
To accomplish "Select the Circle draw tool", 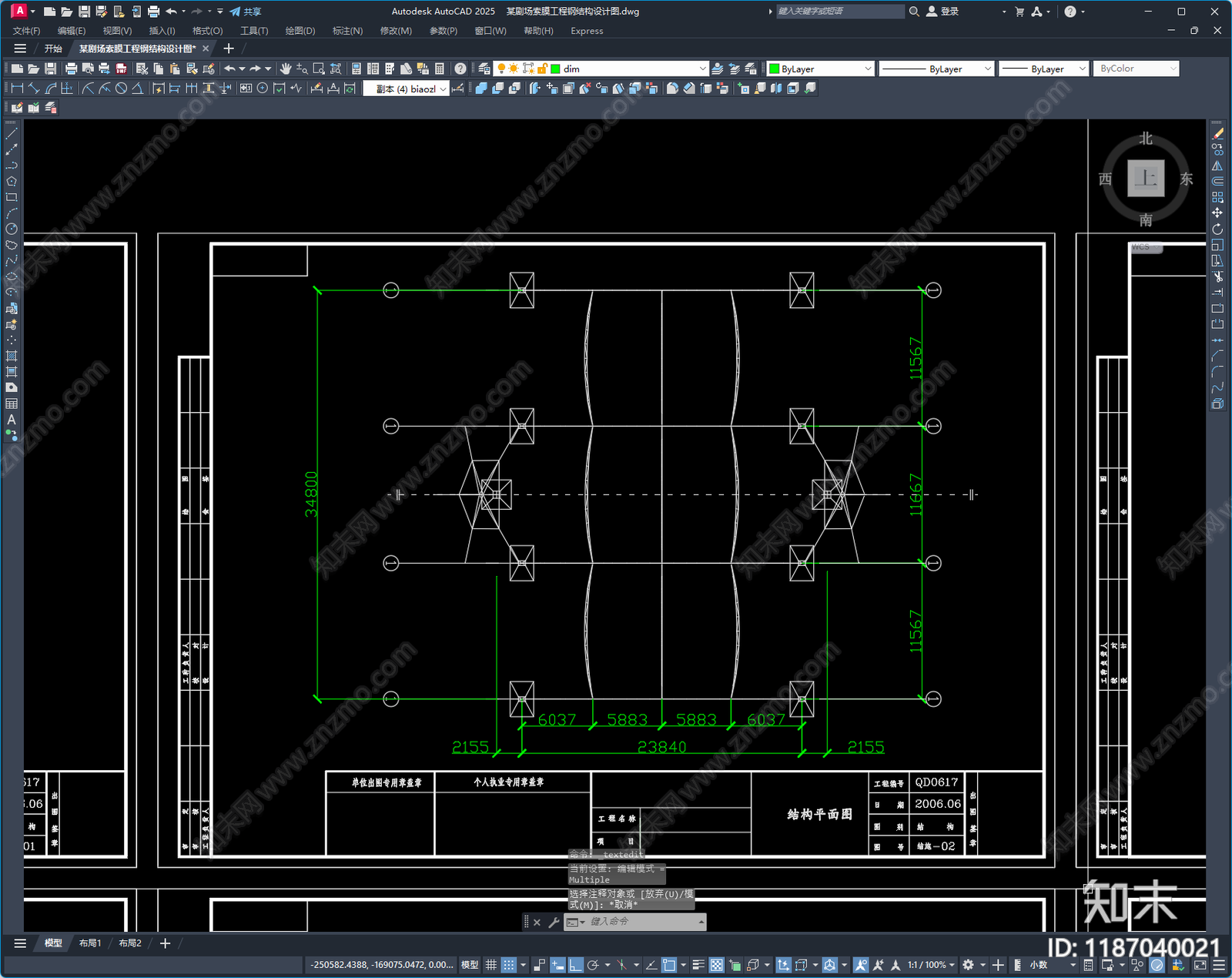I will pyautogui.click(x=12, y=229).
